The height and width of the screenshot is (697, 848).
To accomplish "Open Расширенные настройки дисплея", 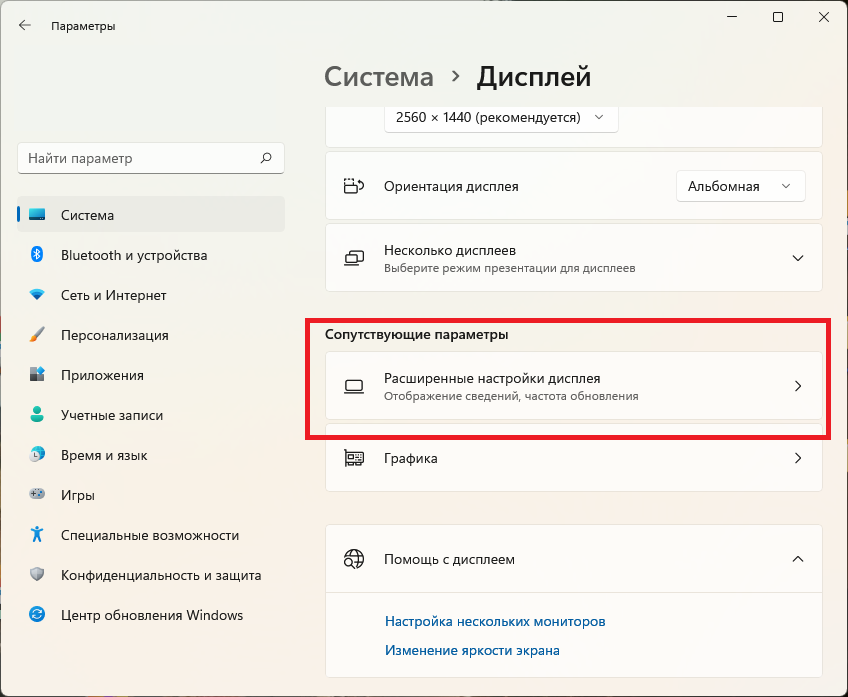I will [x=573, y=386].
